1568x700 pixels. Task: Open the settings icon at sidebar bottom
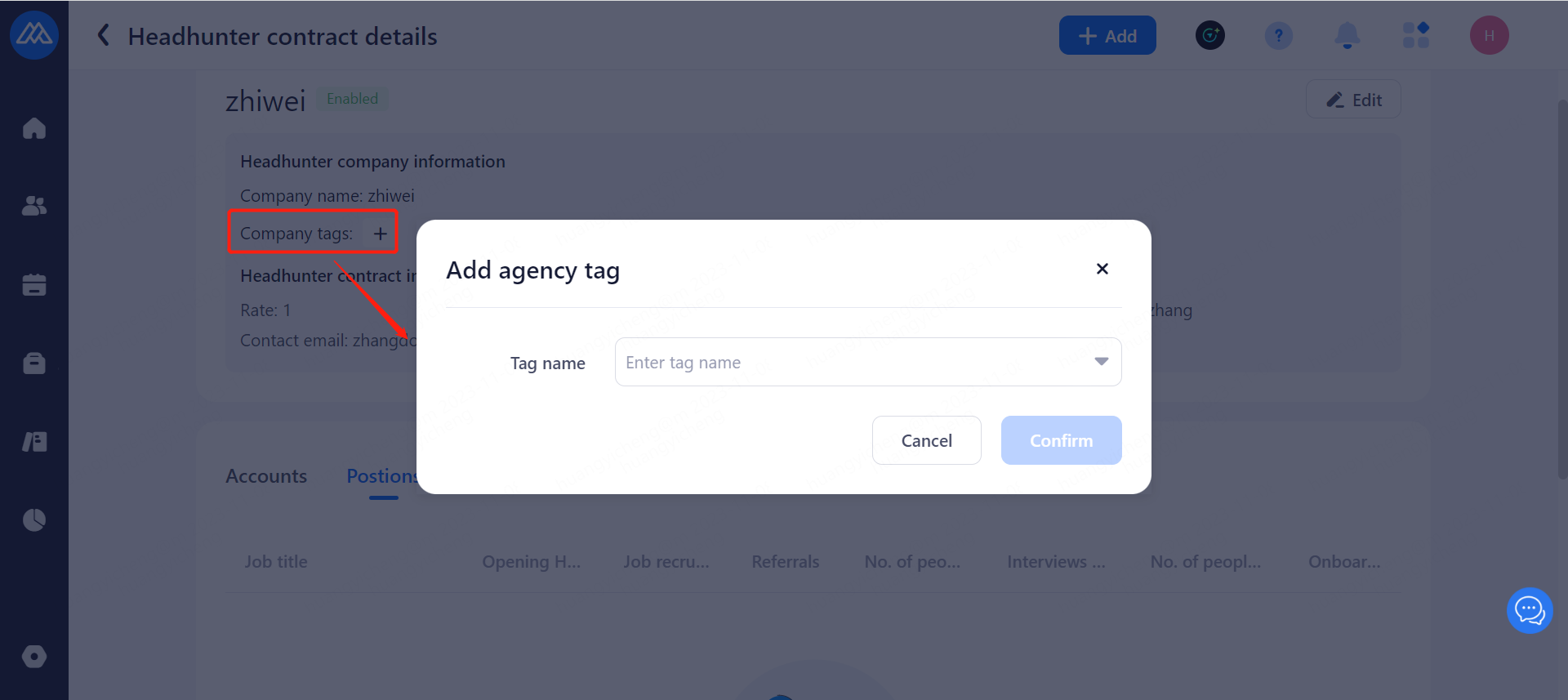(34, 657)
